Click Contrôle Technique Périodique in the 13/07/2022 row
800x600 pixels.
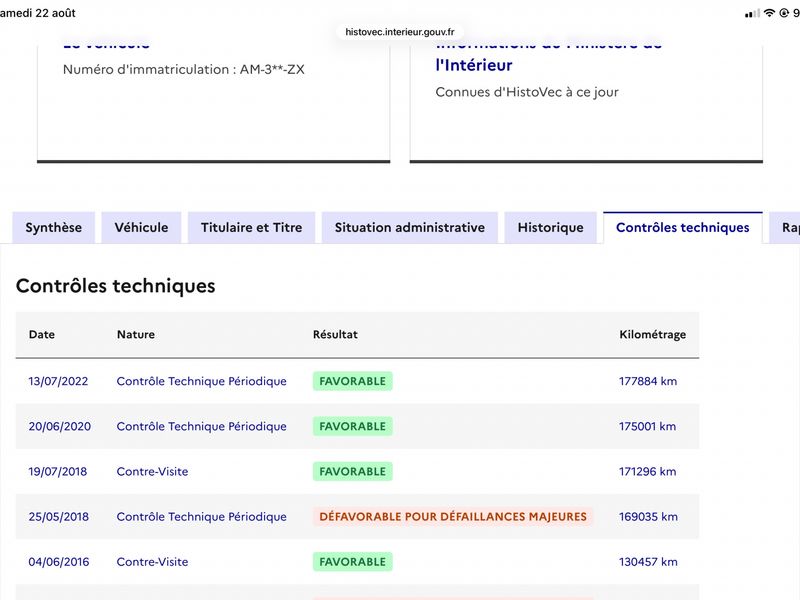[202, 381]
